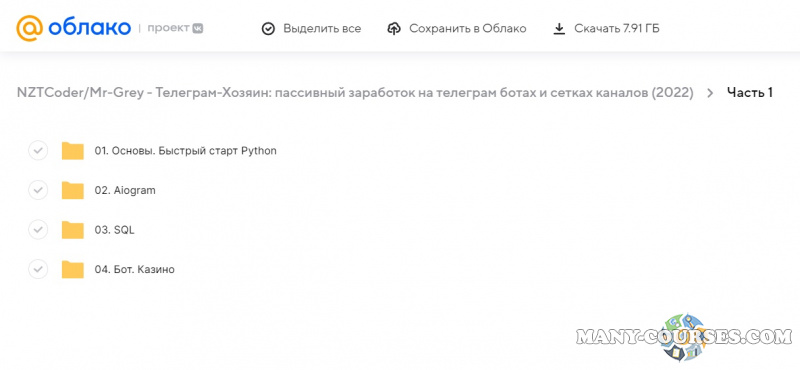Open the 02. Aiogram folder icon
The image size is (800, 370).
(x=73, y=190)
